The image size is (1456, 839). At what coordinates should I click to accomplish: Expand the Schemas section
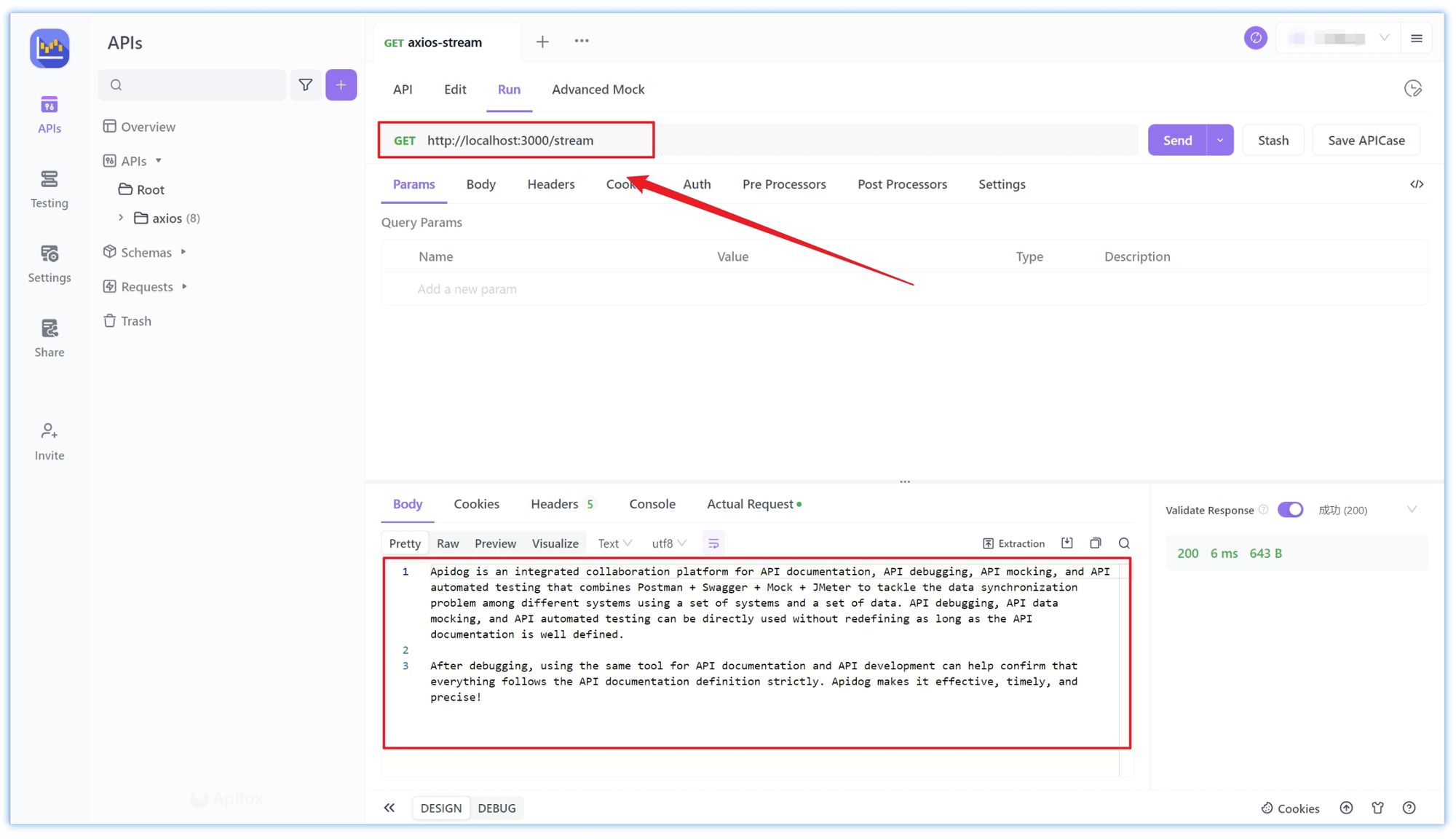[183, 252]
